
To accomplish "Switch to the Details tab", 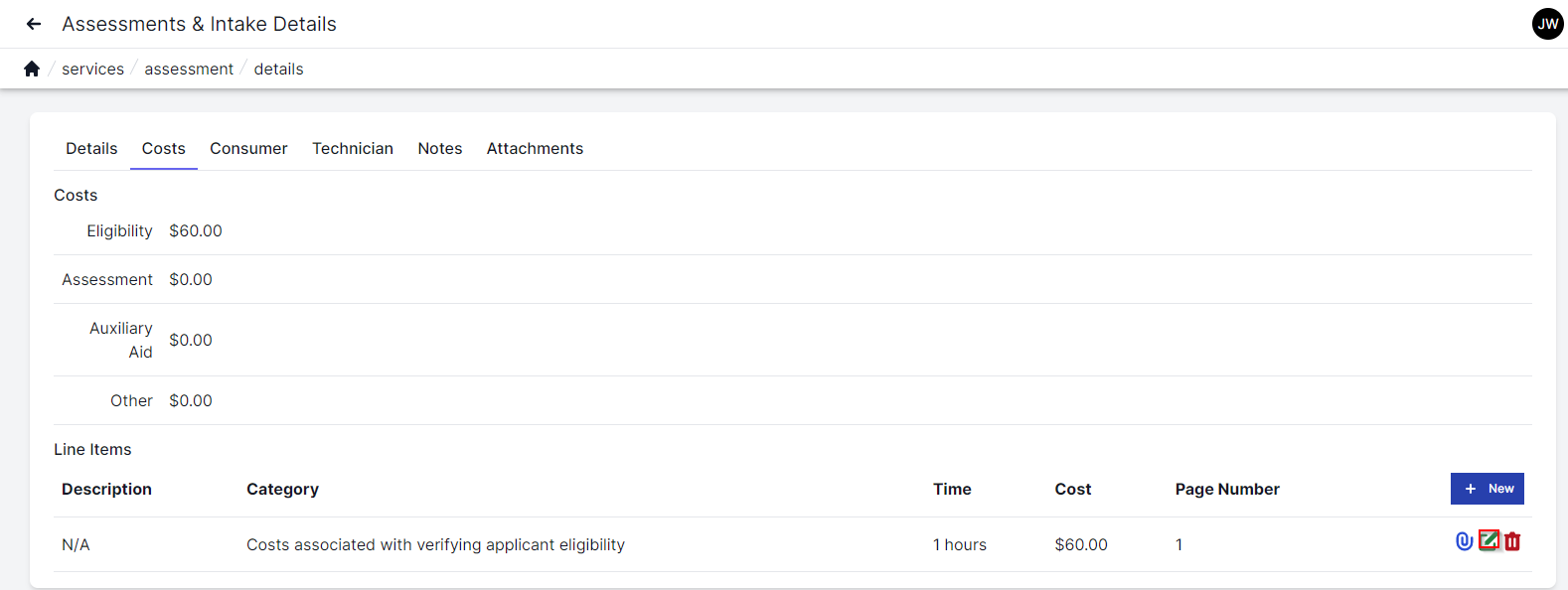I will (90, 148).
